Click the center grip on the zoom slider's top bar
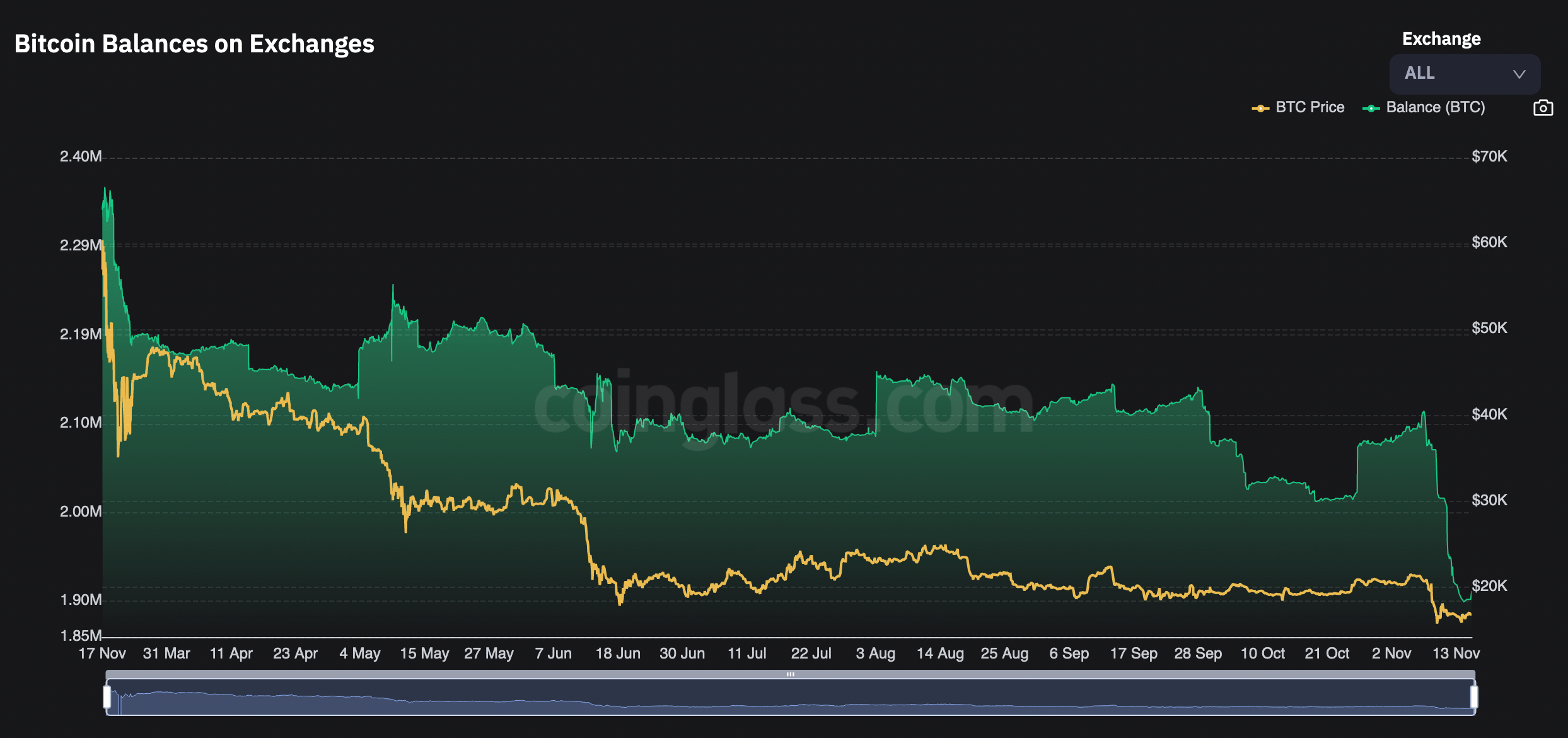Screen dimensions: 1568x738 (x=791, y=674)
